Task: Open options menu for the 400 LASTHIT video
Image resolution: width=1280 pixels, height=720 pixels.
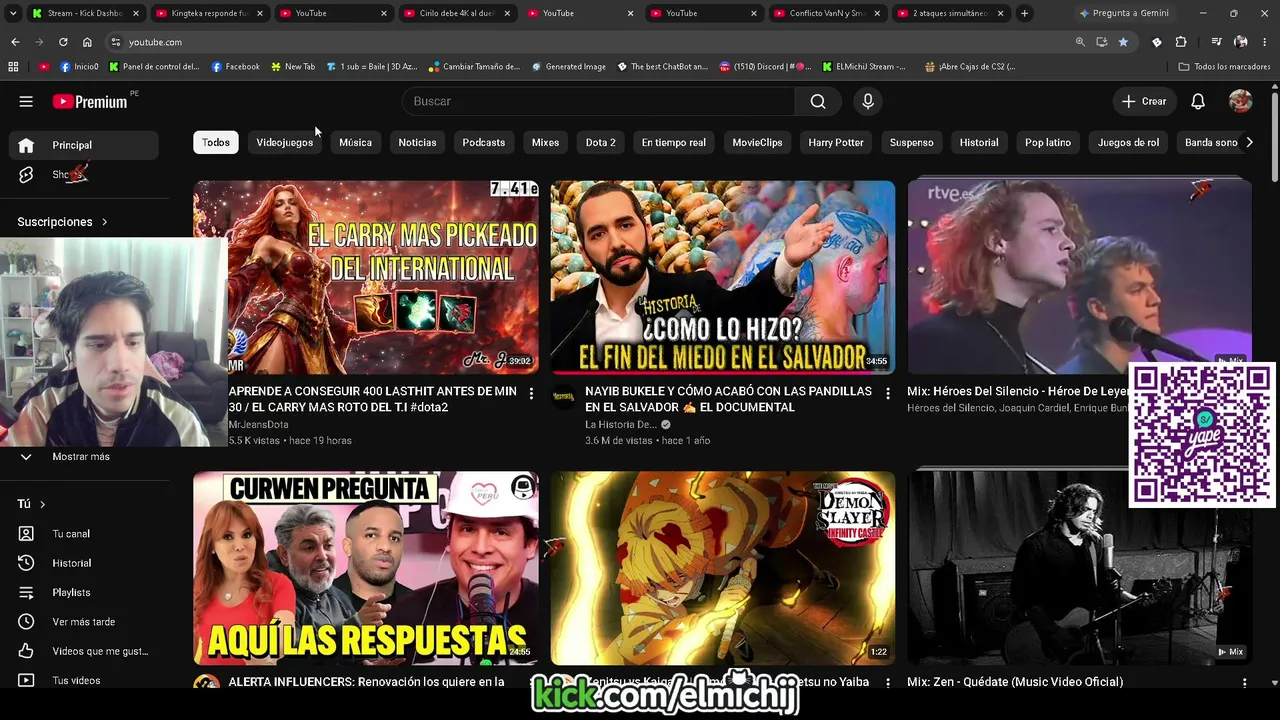Action: pos(531,393)
